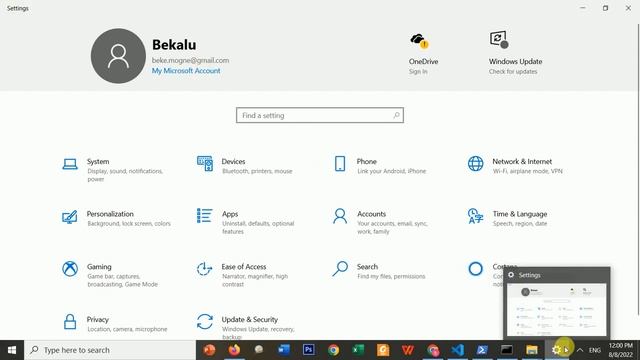
Task: Open Firefox from the taskbar
Action: click(x=234, y=350)
